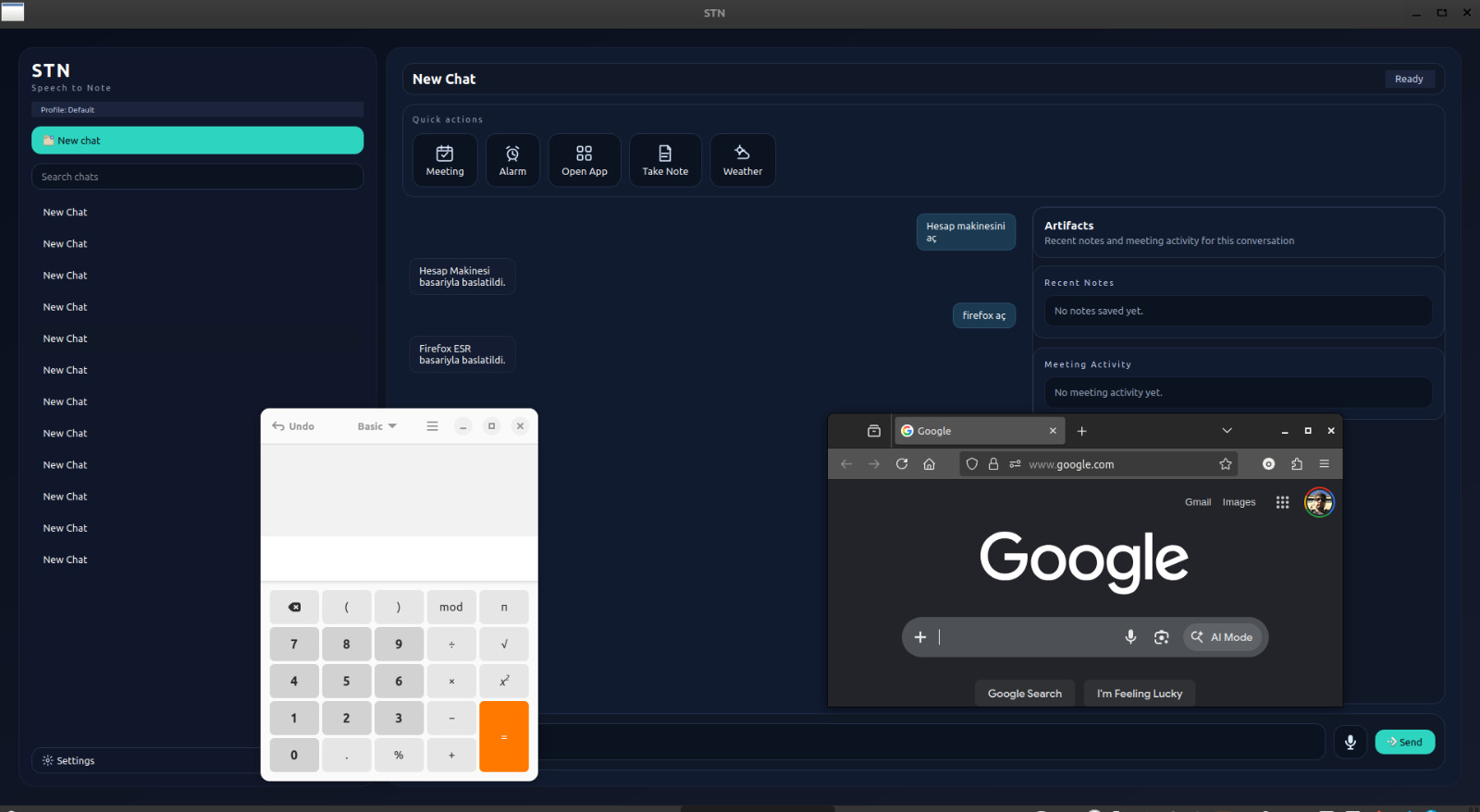Viewport: 1480px width, 812px height.
Task: Click calculator digit 5
Action: [347, 681]
